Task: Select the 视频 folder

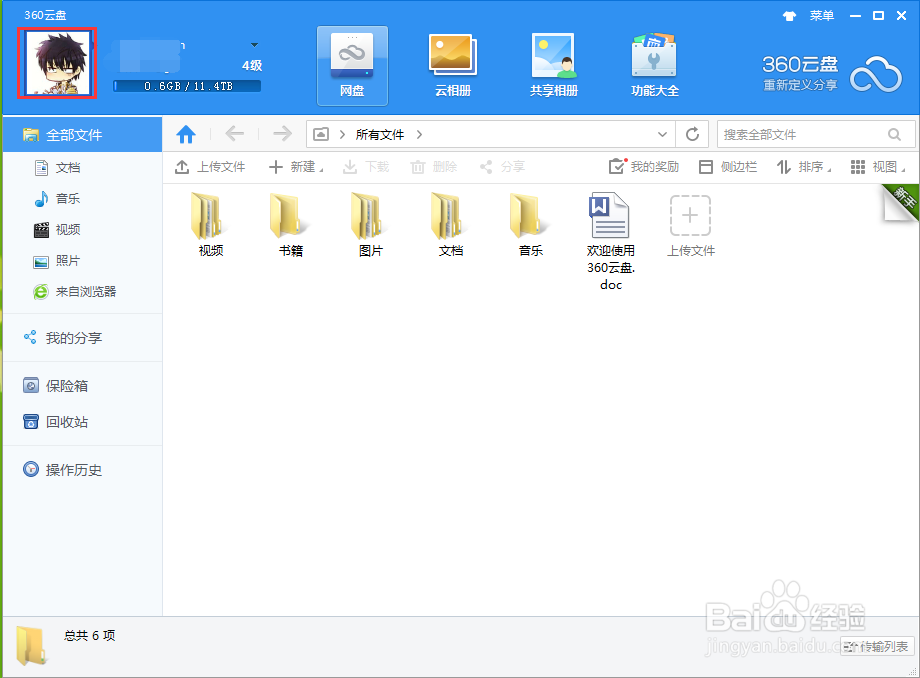Action: point(211,225)
